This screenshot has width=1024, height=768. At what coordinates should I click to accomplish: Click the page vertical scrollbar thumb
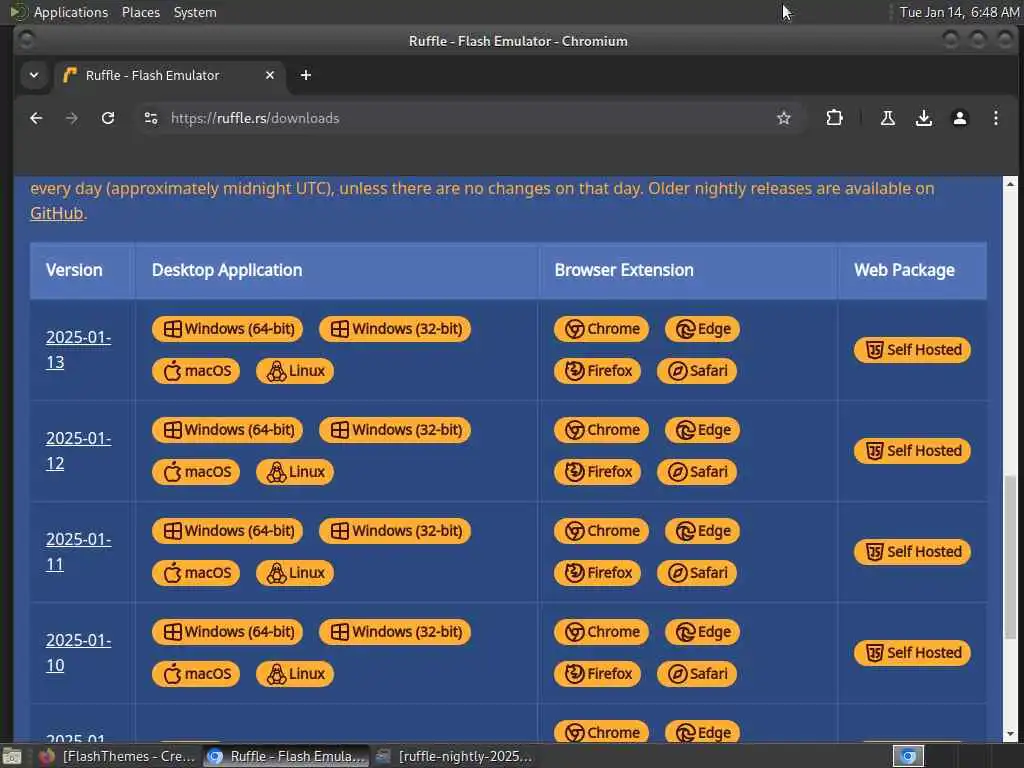click(x=1010, y=557)
